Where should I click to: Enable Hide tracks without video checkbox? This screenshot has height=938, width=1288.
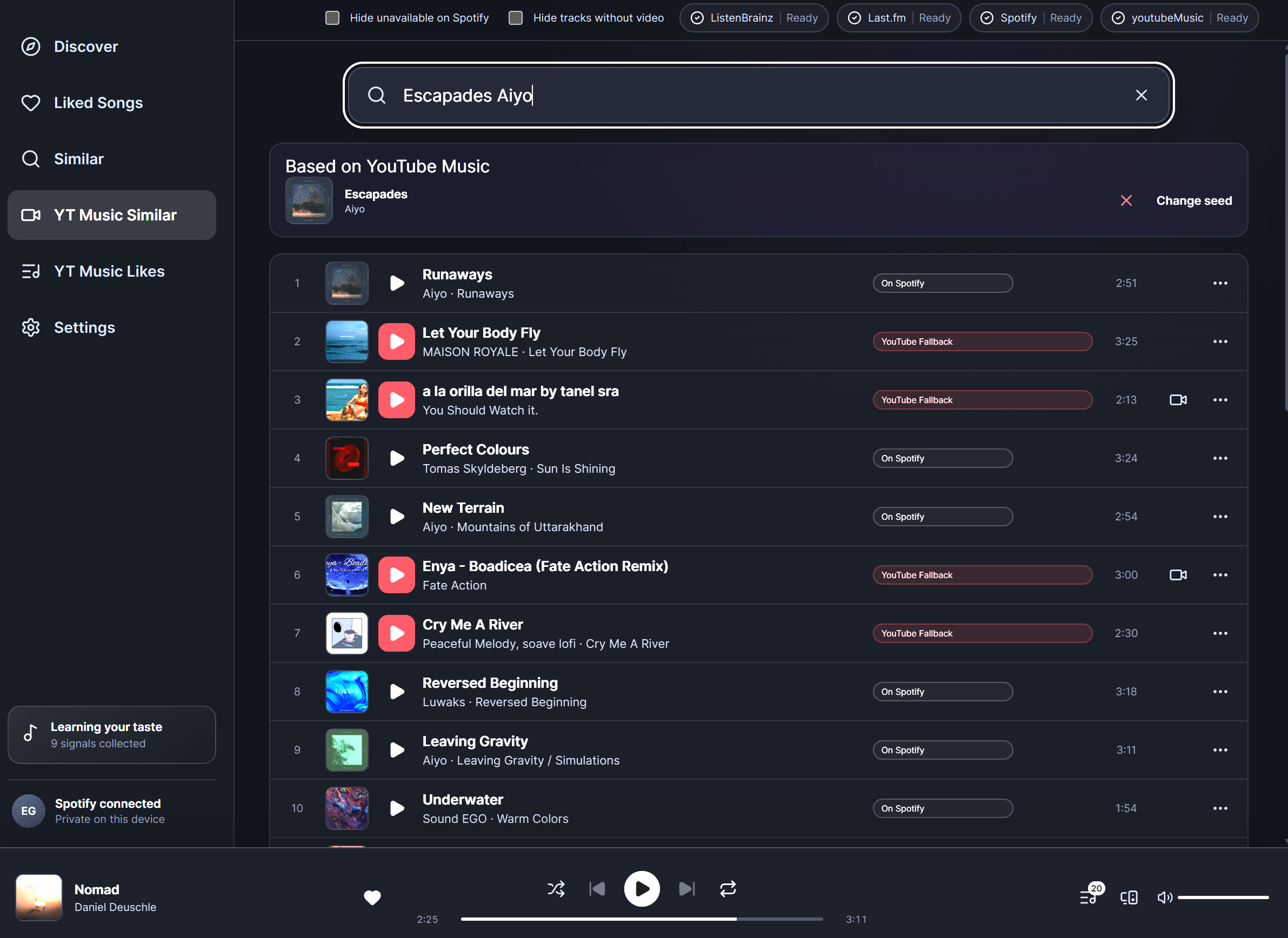[x=516, y=18]
